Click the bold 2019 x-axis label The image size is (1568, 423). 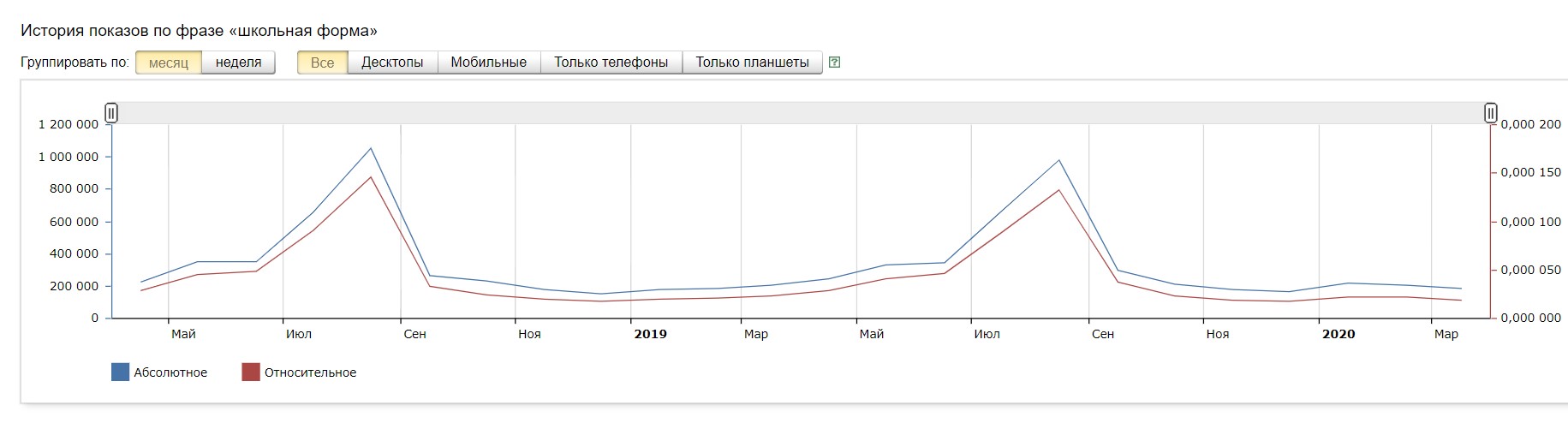(650, 334)
